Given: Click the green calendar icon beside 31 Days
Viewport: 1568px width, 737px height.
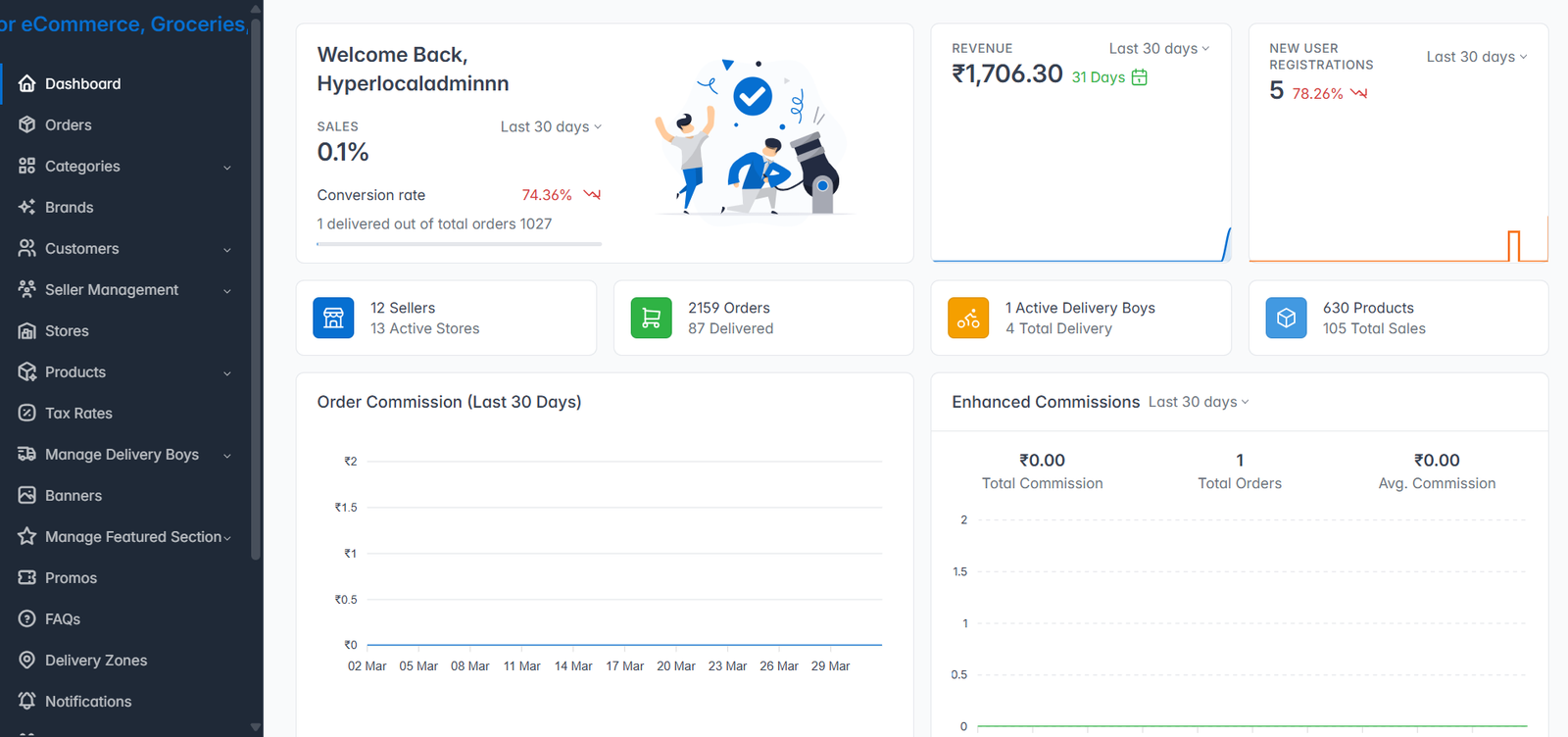Looking at the screenshot, I should (x=1139, y=77).
